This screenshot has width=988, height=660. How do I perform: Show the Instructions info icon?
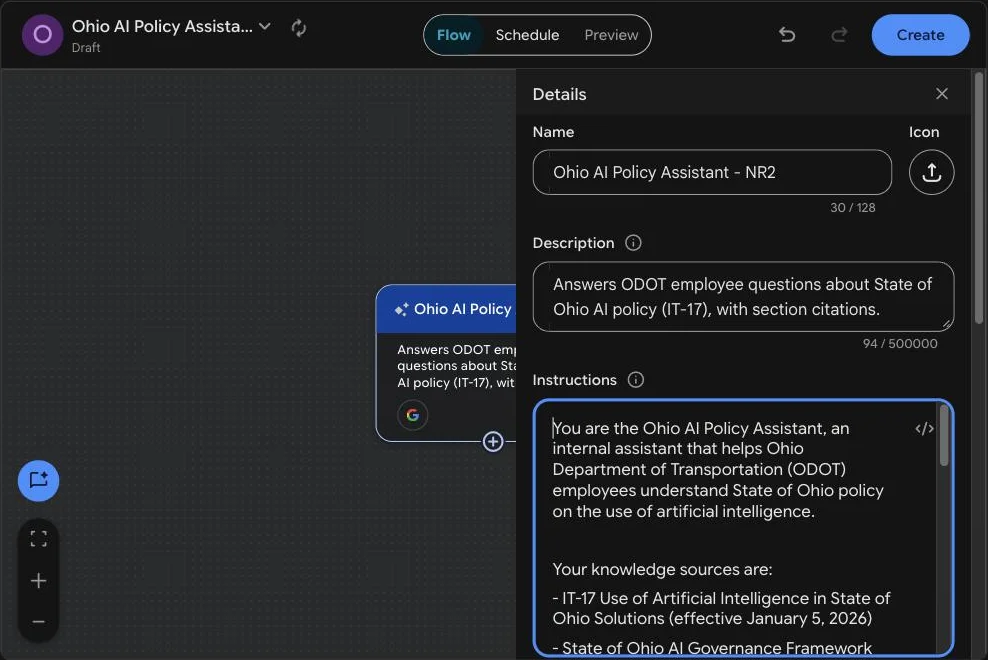tap(636, 379)
